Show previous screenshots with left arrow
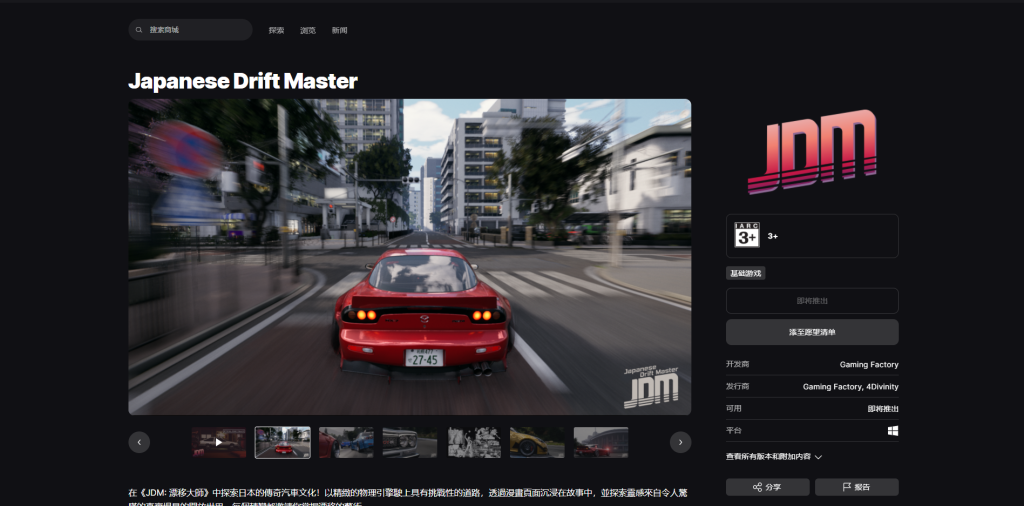Viewport: 1024px width, 506px height. click(x=139, y=442)
